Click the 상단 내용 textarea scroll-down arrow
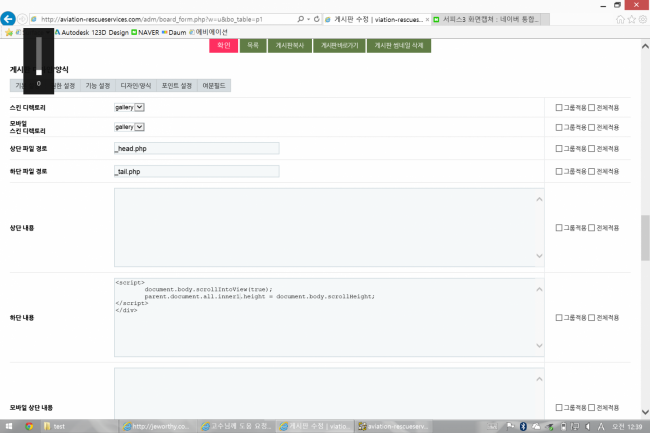Screen dimensions: 650x433 (x=539, y=256)
